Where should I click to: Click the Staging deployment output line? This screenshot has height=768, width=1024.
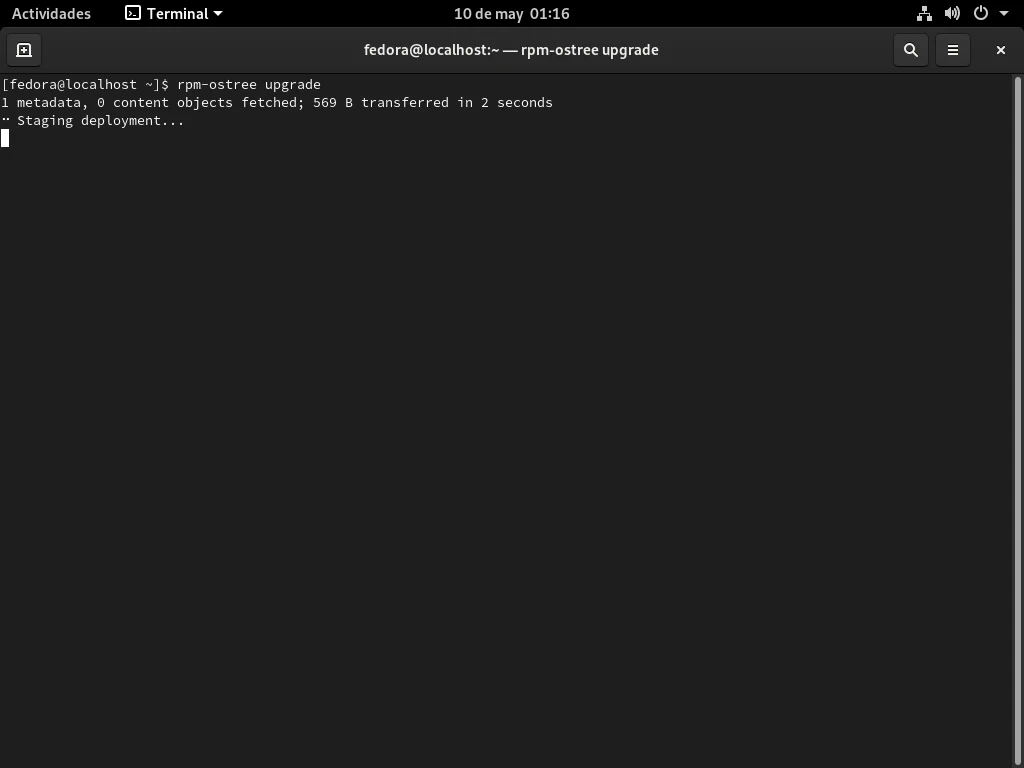(x=100, y=121)
